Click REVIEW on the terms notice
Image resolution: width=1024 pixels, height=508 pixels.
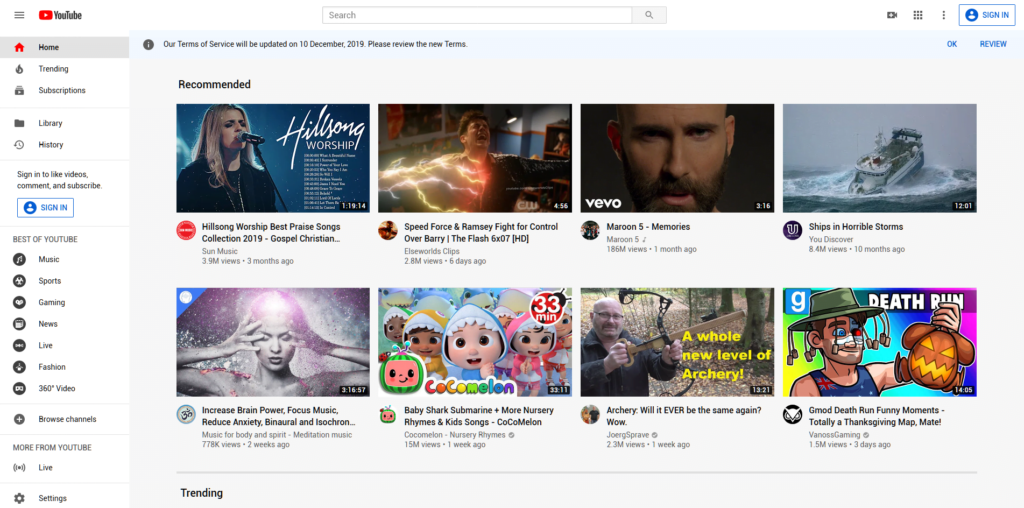pyautogui.click(x=993, y=44)
